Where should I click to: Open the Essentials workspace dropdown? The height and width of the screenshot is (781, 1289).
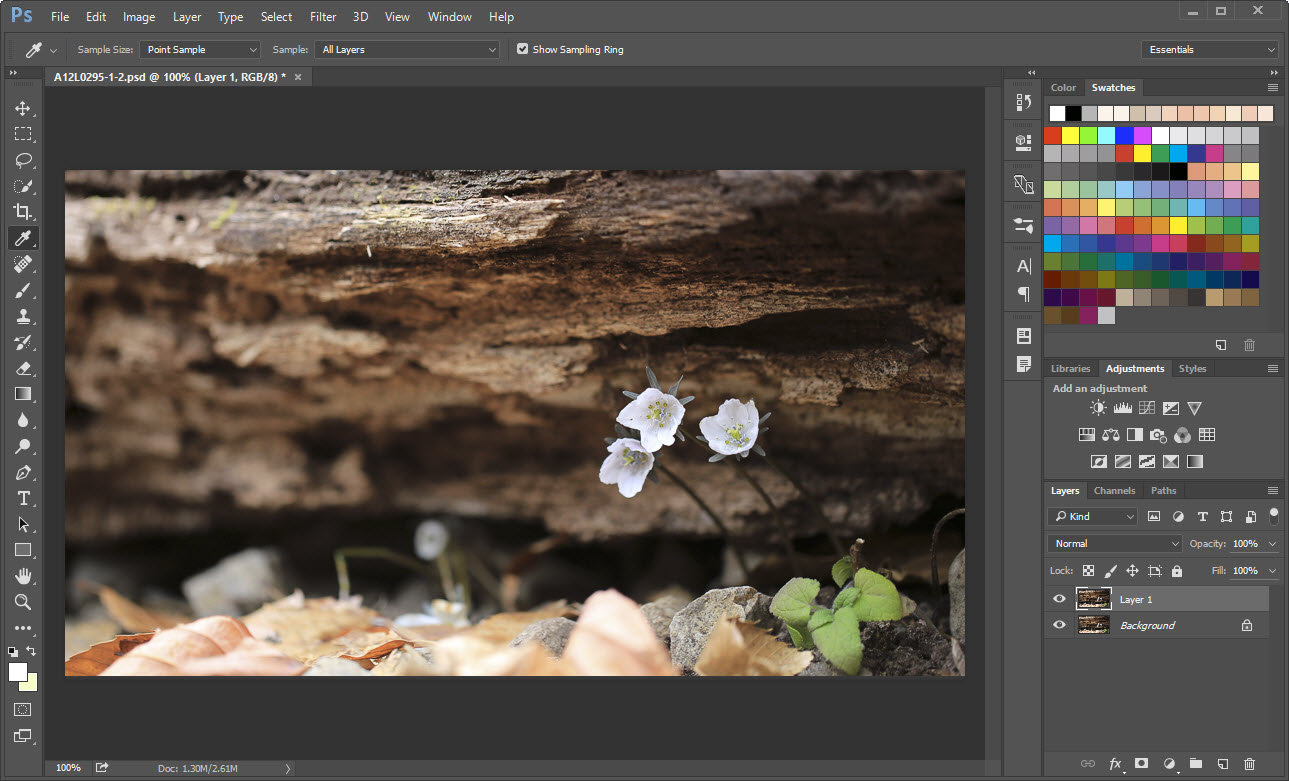click(1210, 49)
